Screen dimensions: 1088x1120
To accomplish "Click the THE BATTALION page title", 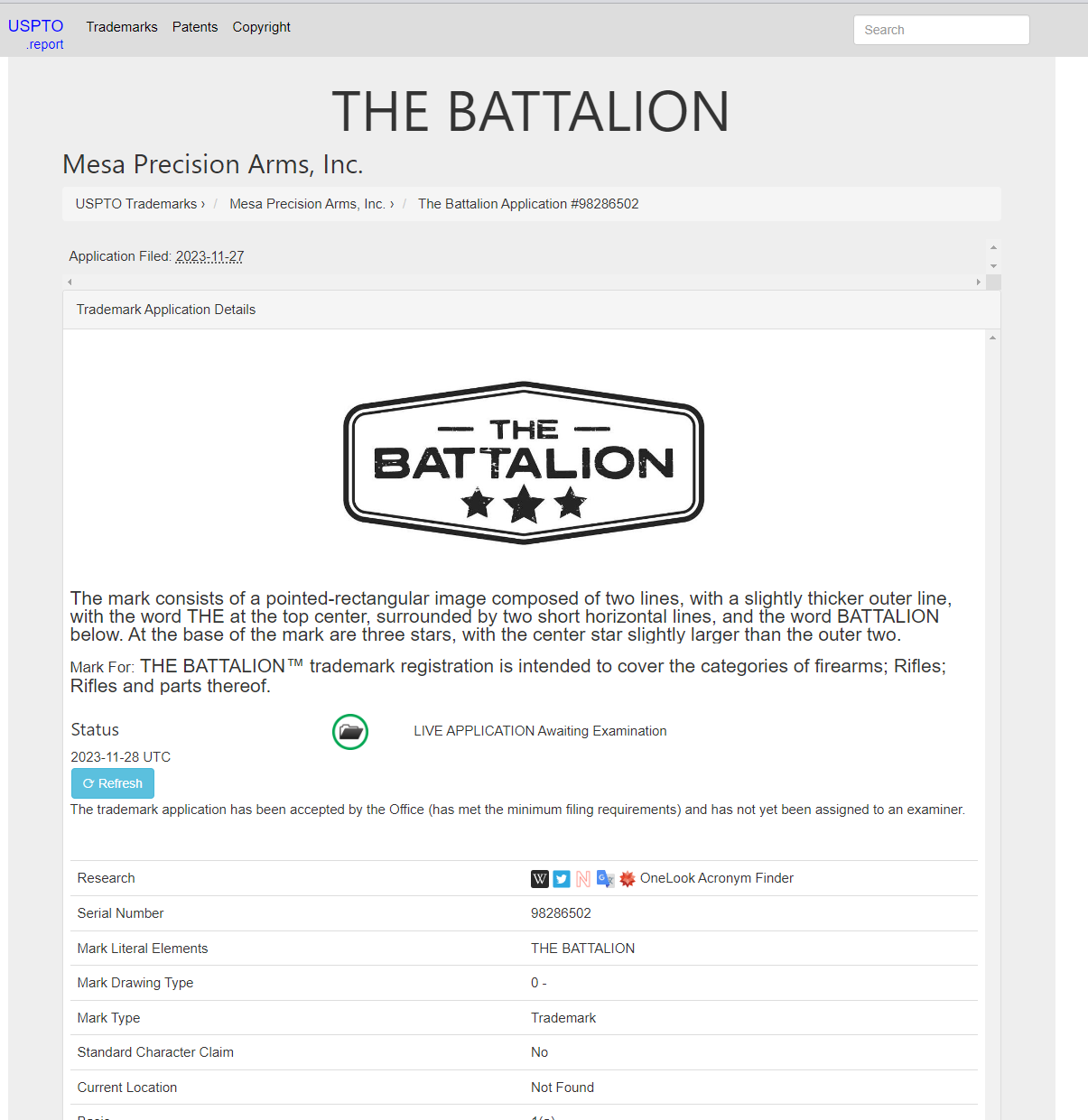I will click(x=531, y=112).
